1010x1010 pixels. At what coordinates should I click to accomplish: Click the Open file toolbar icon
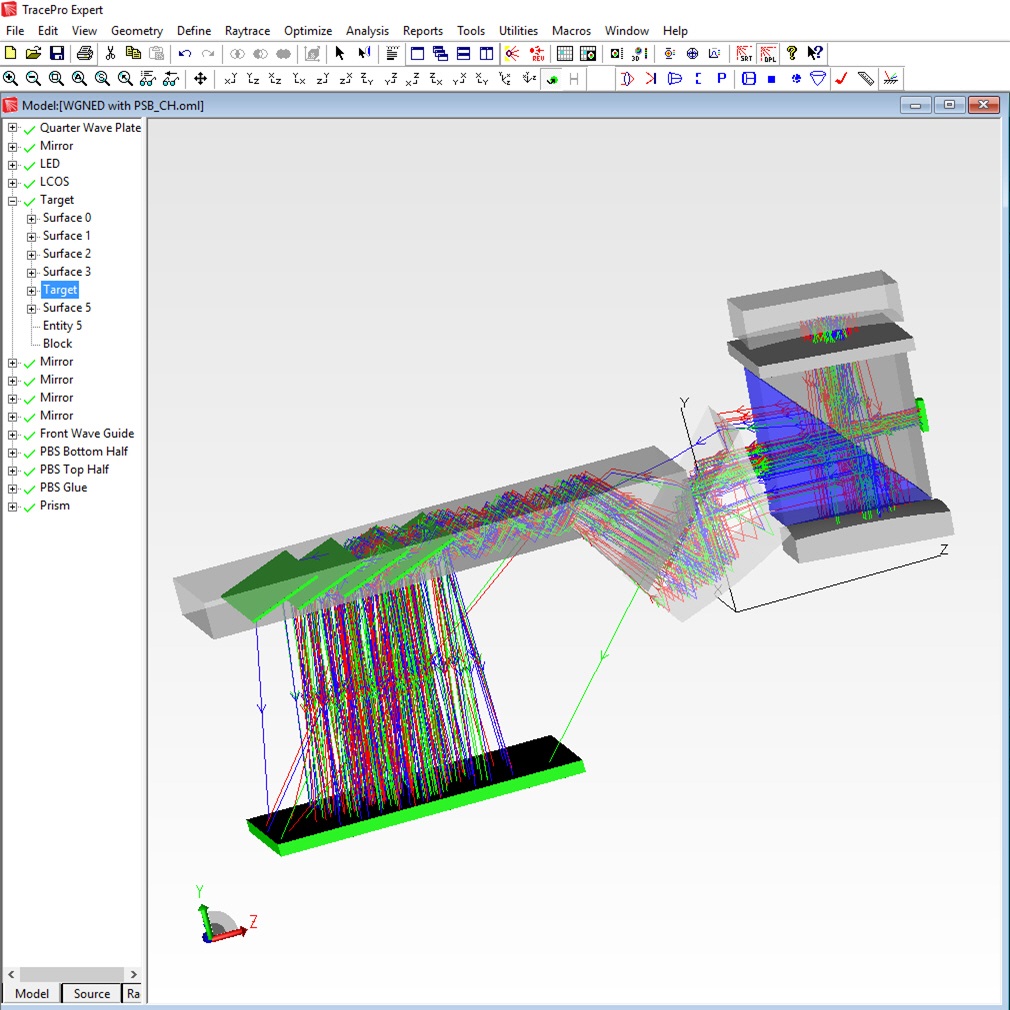36,53
